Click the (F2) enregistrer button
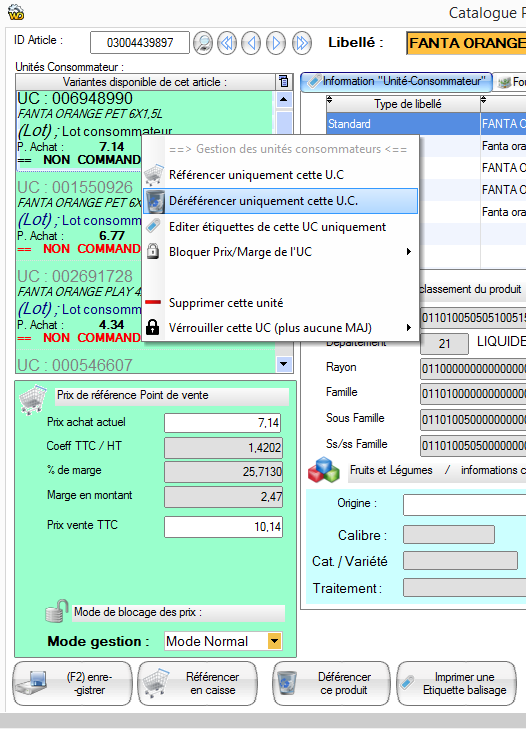The image size is (526, 729). click(73, 683)
